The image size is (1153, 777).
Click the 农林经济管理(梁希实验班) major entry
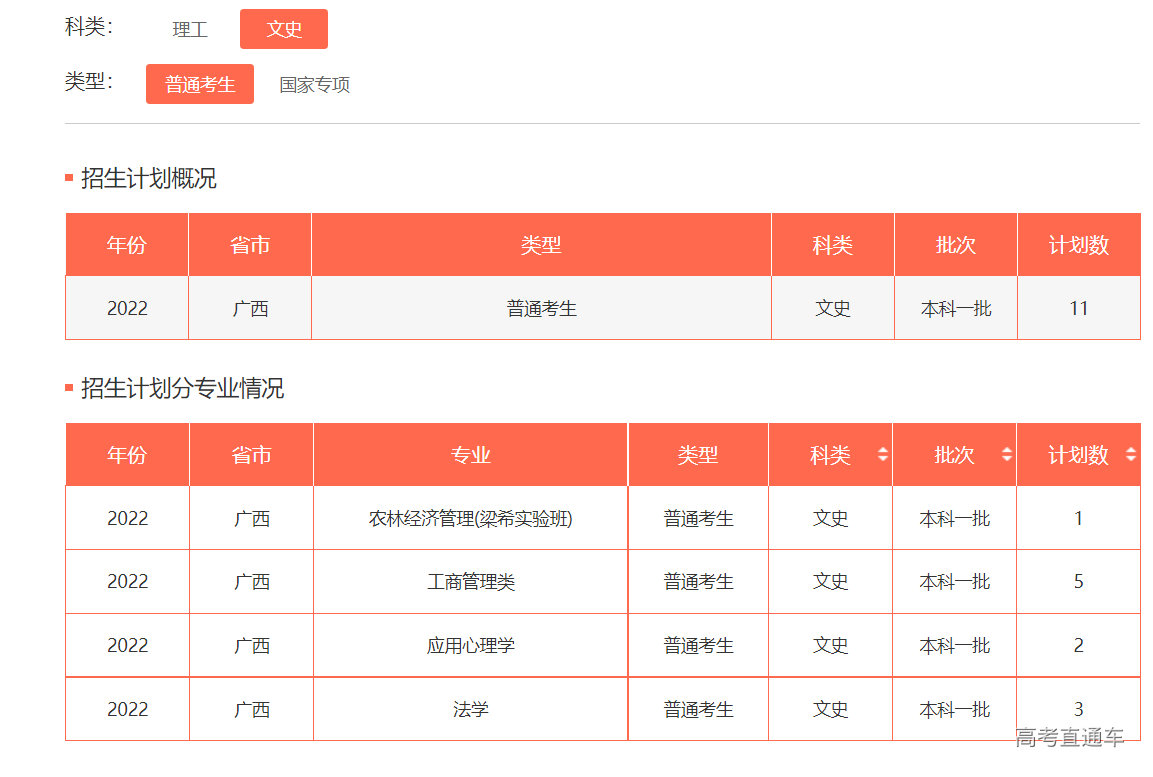pyautogui.click(x=470, y=517)
